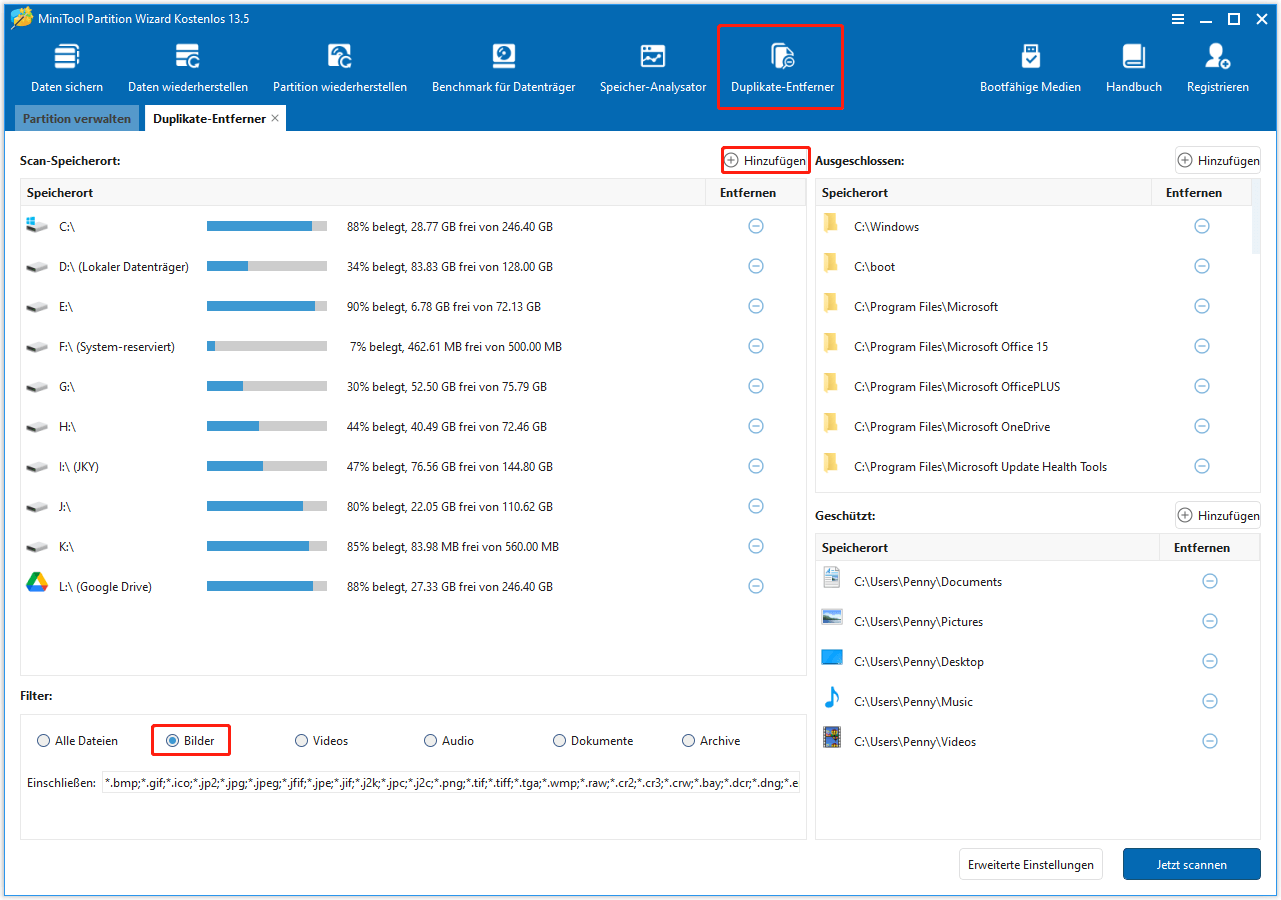Open Erweiterte Einstellungen
Viewport: 1281px width, 900px height.
1030,864
